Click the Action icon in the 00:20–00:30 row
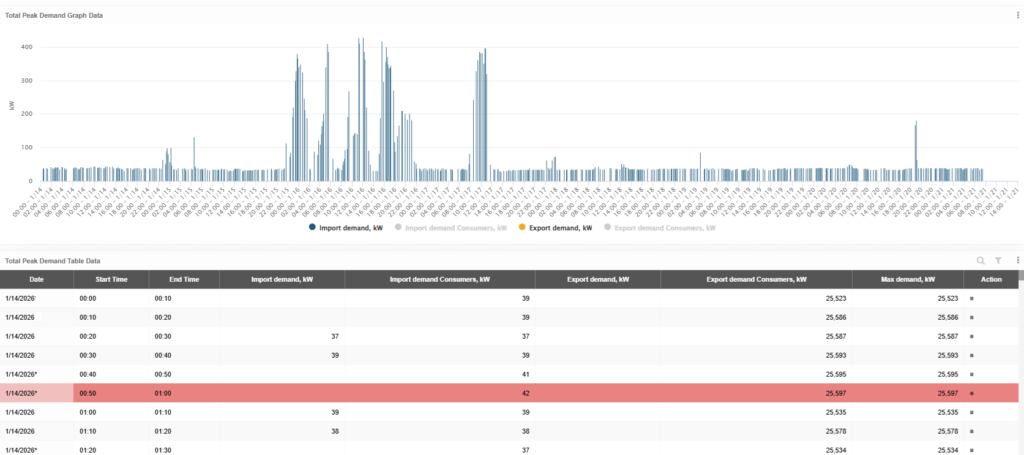Screen dimensions: 1024x455 (x=972, y=336)
